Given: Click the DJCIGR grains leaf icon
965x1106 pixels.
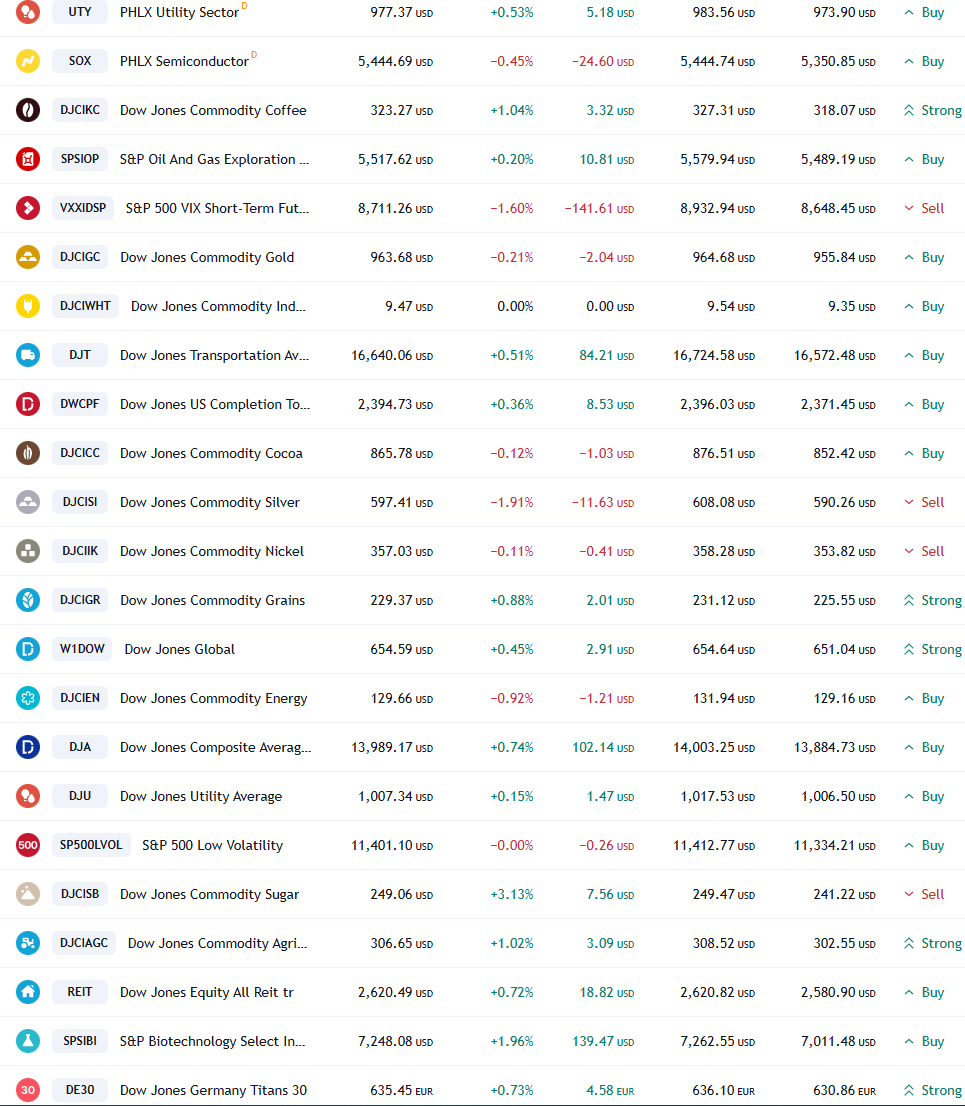Looking at the screenshot, I should (28, 600).
